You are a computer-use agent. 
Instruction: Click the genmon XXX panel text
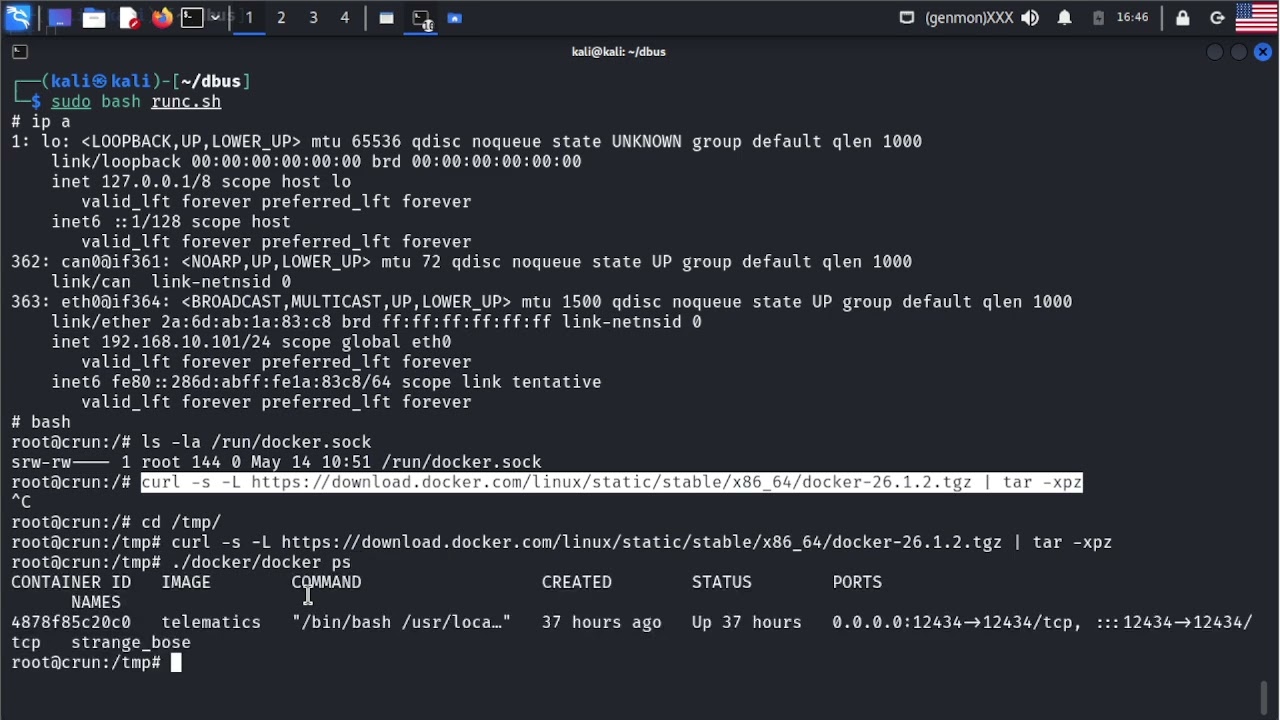(969, 18)
